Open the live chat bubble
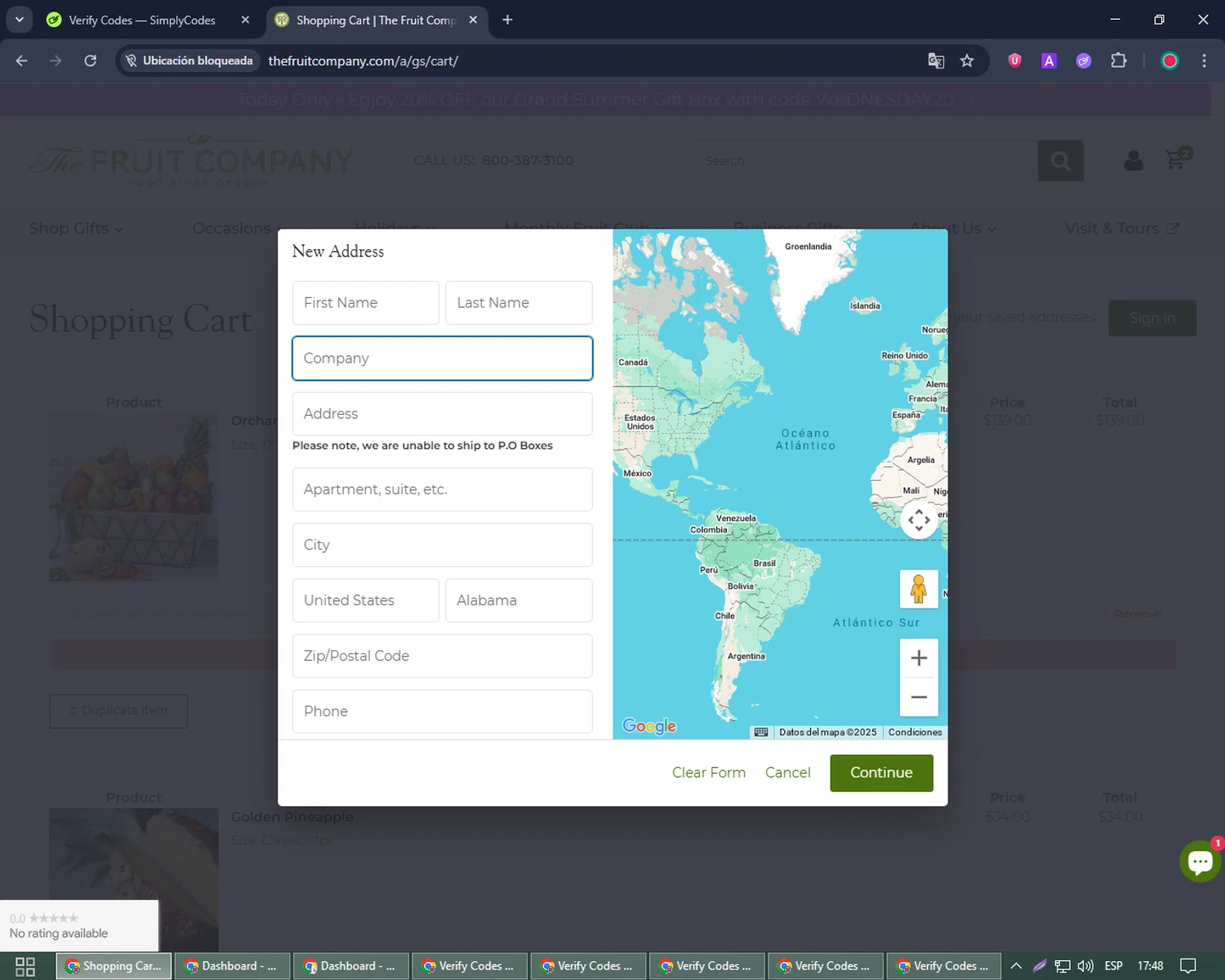Viewport: 1225px width, 980px height. 1200,862
